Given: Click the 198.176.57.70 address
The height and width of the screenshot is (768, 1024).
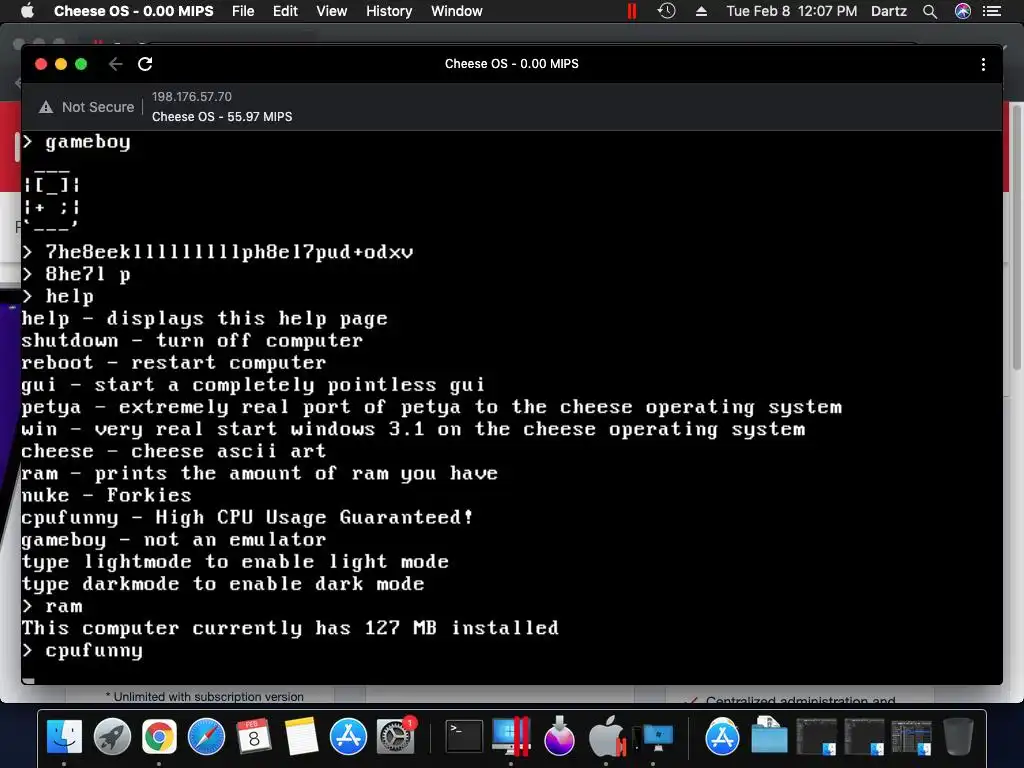Looking at the screenshot, I should tap(192, 97).
